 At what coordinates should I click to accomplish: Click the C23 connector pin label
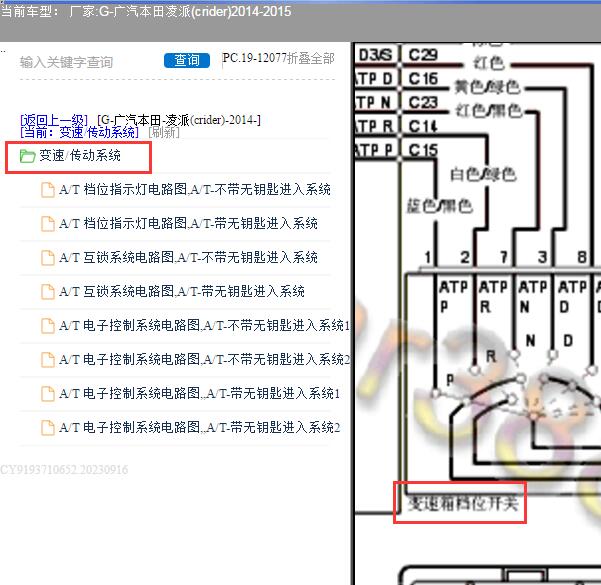[x=423, y=102]
